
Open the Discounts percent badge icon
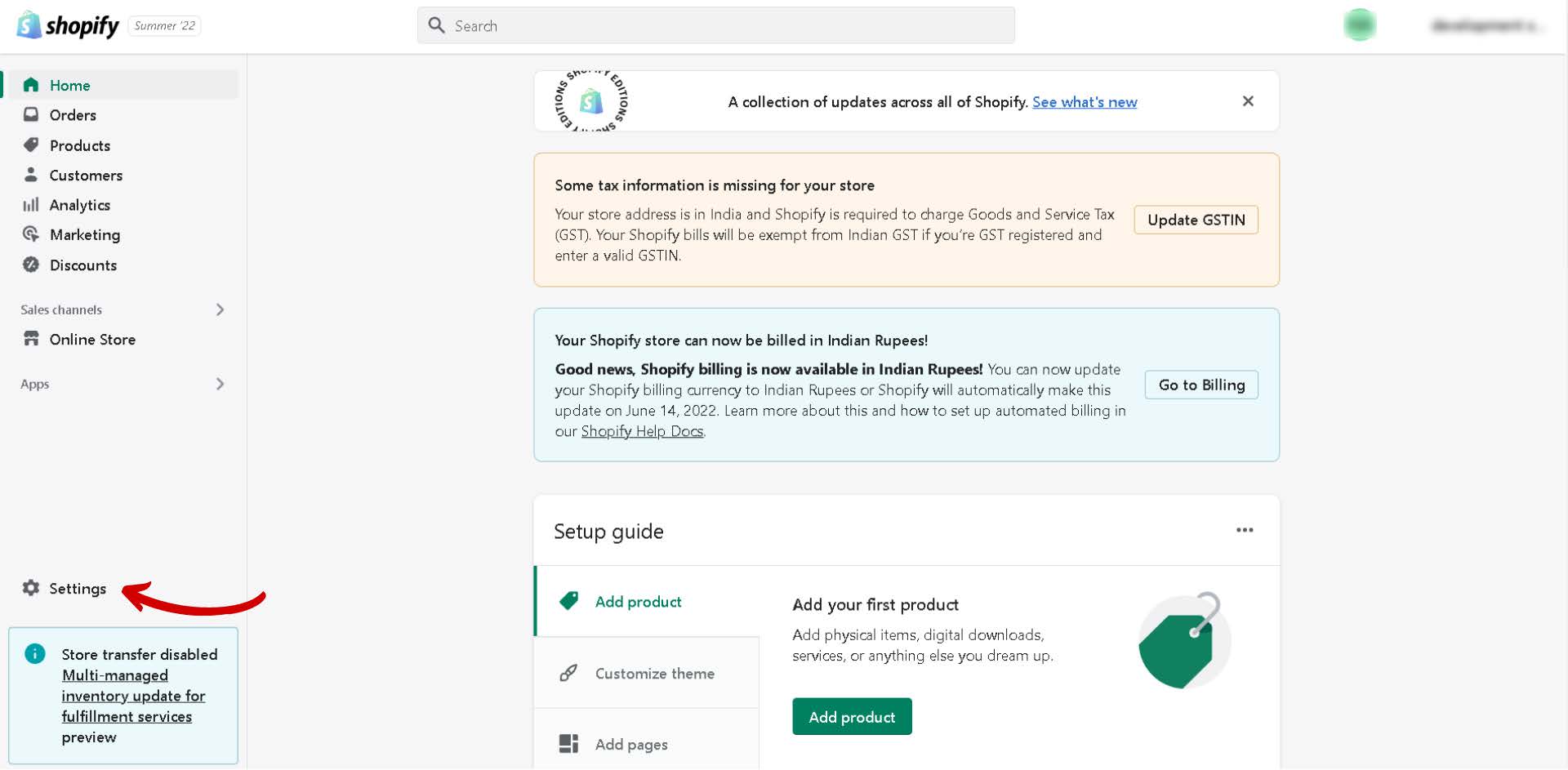[31, 265]
